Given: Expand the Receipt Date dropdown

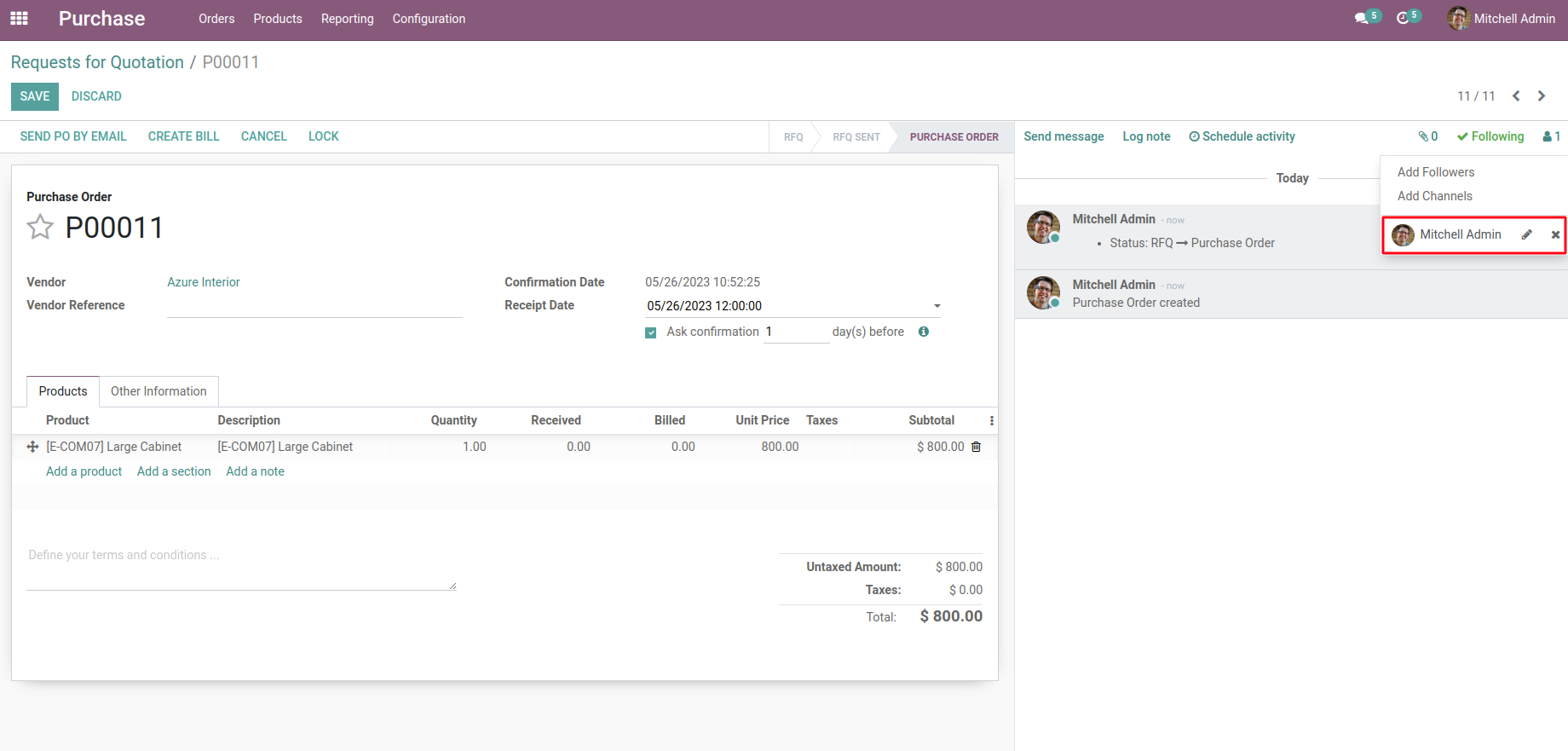Looking at the screenshot, I should point(937,306).
